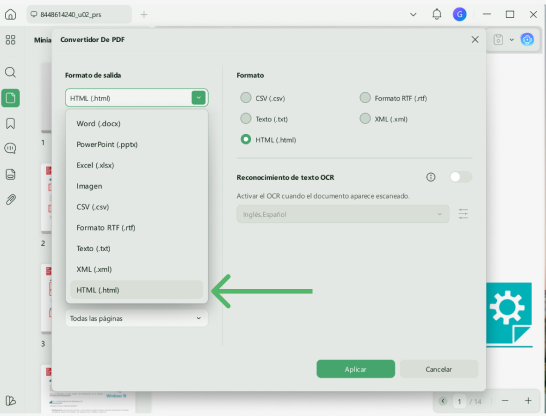Click the save icon in toolbar
Viewport: 546px width, 416px height.
(x=498, y=40)
